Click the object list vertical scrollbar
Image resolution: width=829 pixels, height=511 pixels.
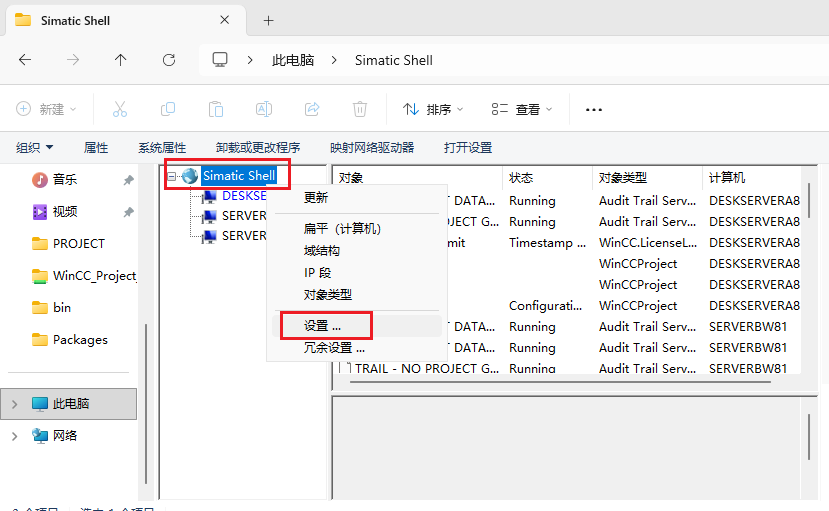coord(809,200)
